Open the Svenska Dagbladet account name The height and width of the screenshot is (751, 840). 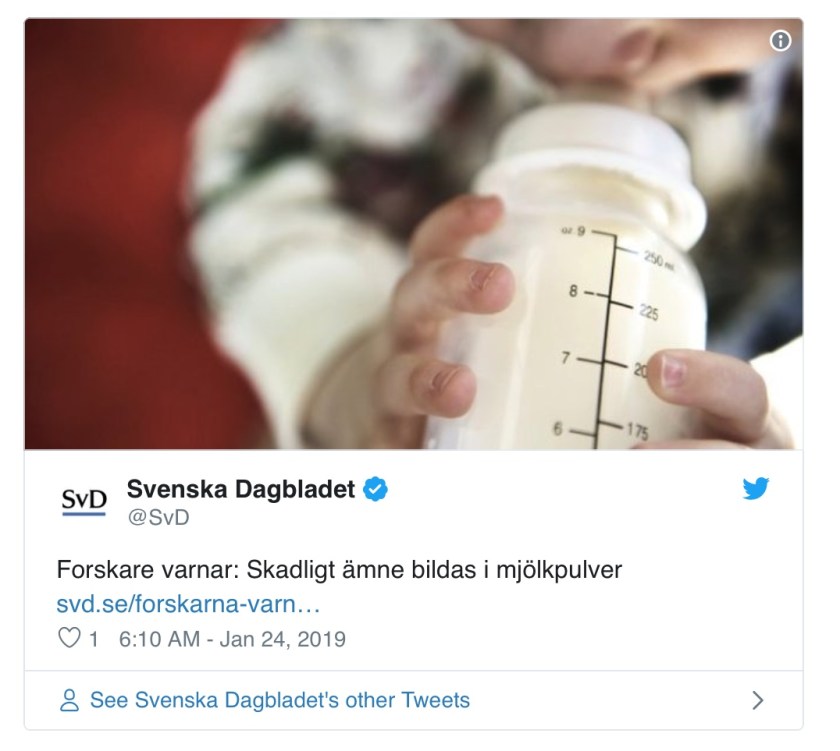pos(241,489)
